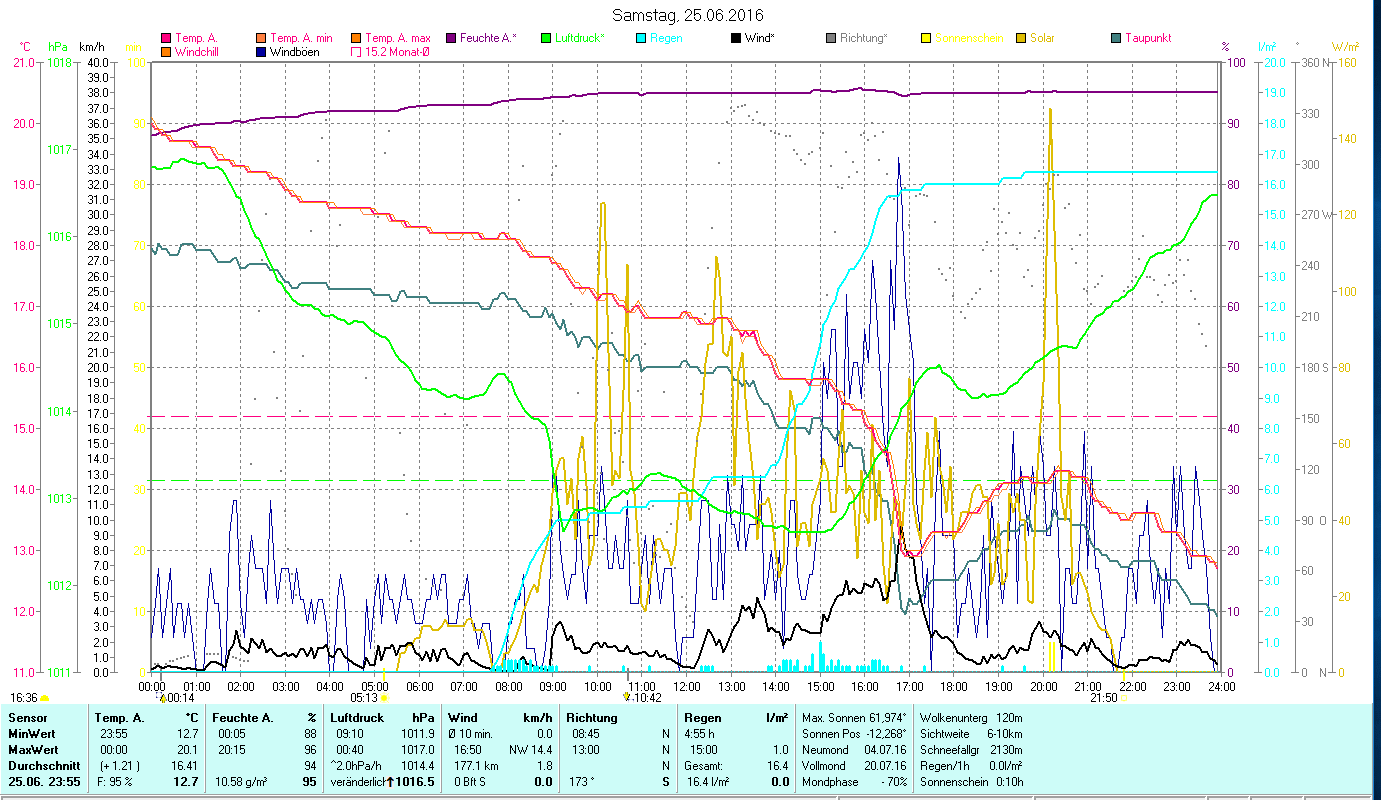Click the absolute humidity value 10.58 g/m²

242,782
